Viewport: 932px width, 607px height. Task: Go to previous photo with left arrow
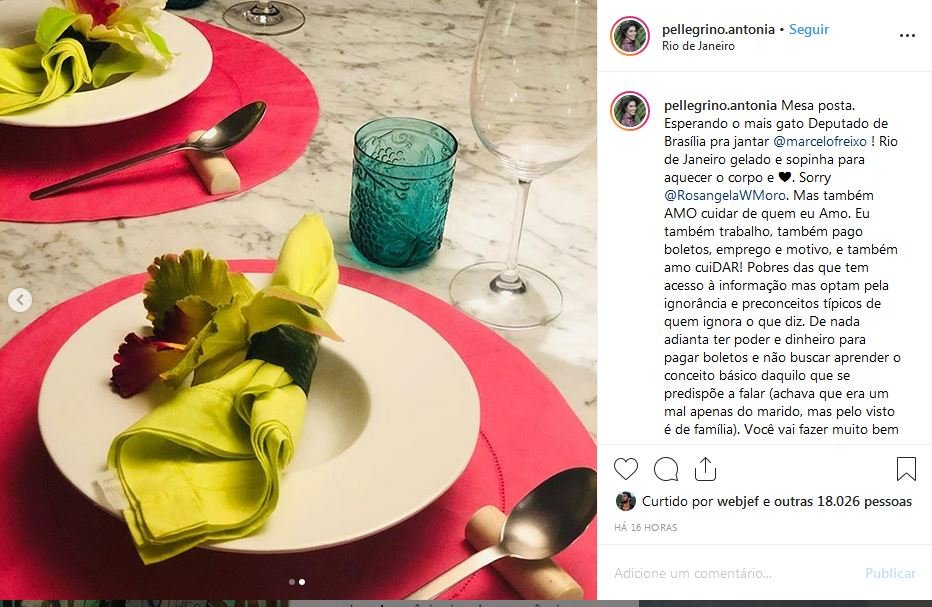(20, 300)
